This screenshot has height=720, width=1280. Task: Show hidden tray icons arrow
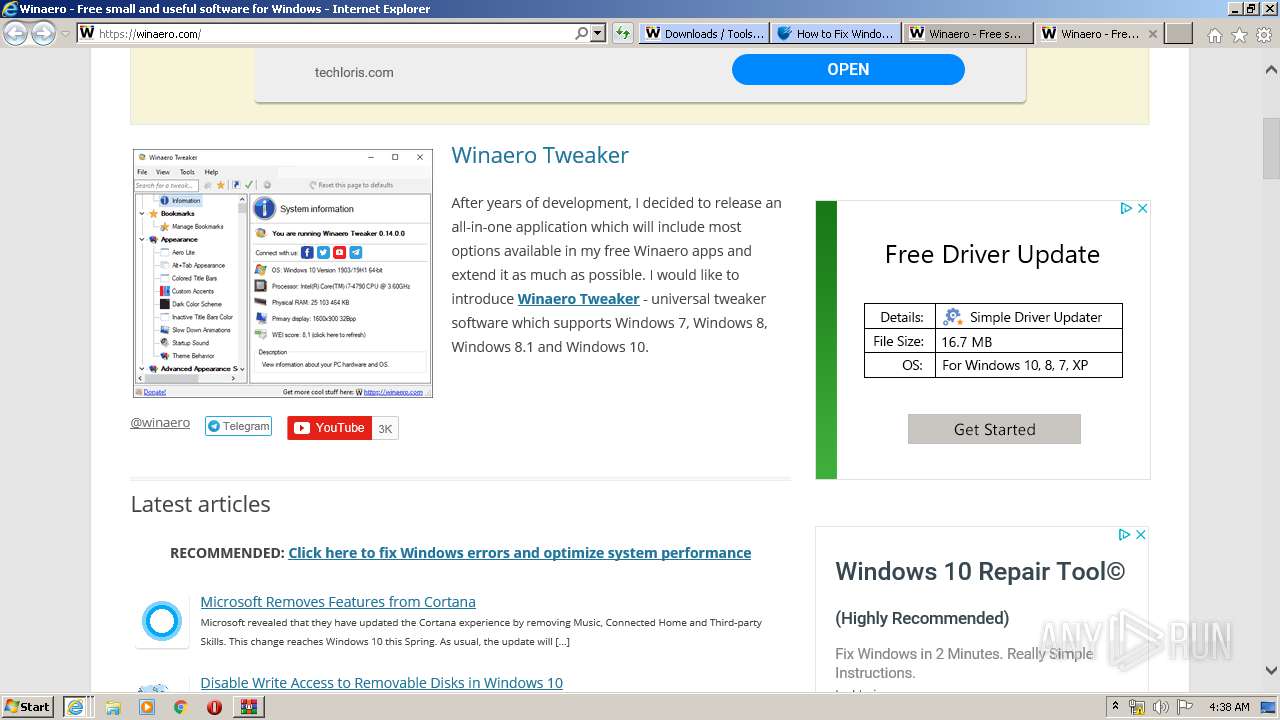pyautogui.click(x=1115, y=707)
